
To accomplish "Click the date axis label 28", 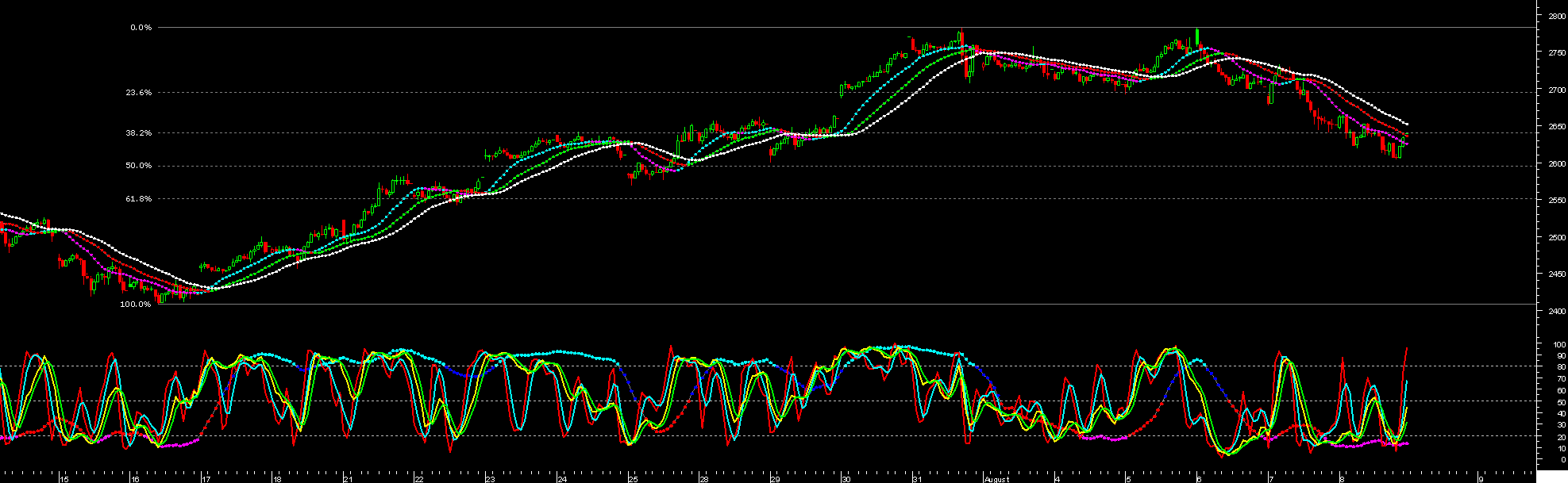I will point(703,479).
